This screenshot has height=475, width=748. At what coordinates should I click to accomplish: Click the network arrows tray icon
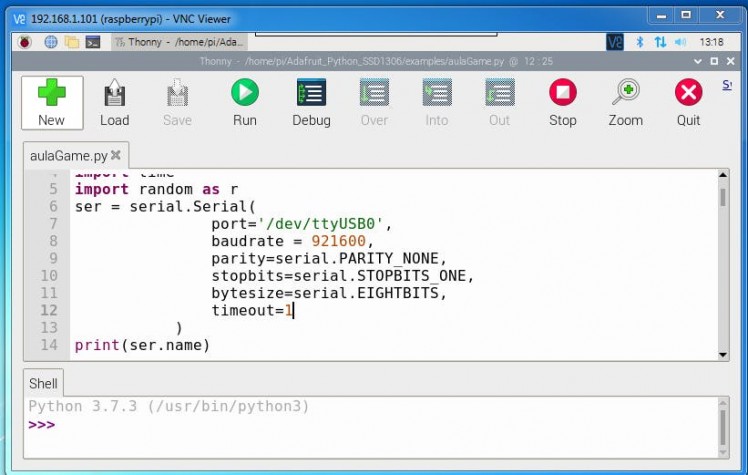point(660,42)
